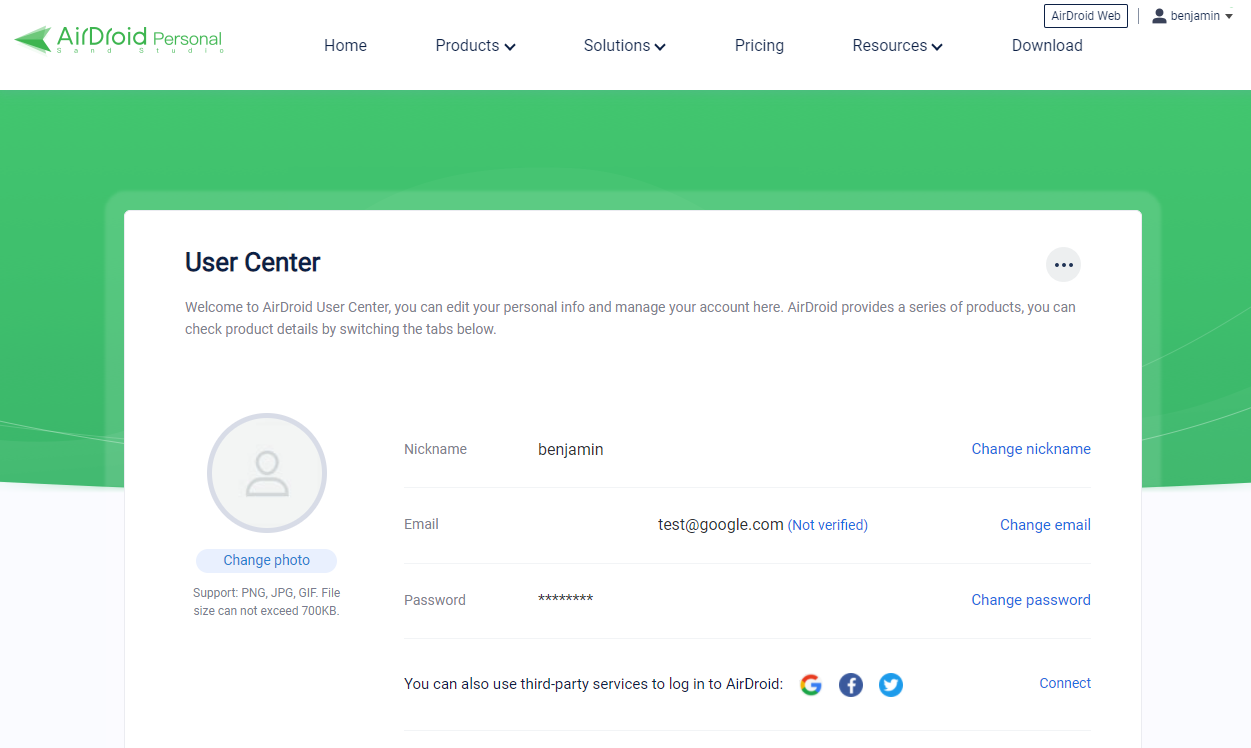Viewport: 1251px width, 748px height.
Task: Expand the benjamin account dropdown arrow
Action: point(1229,17)
